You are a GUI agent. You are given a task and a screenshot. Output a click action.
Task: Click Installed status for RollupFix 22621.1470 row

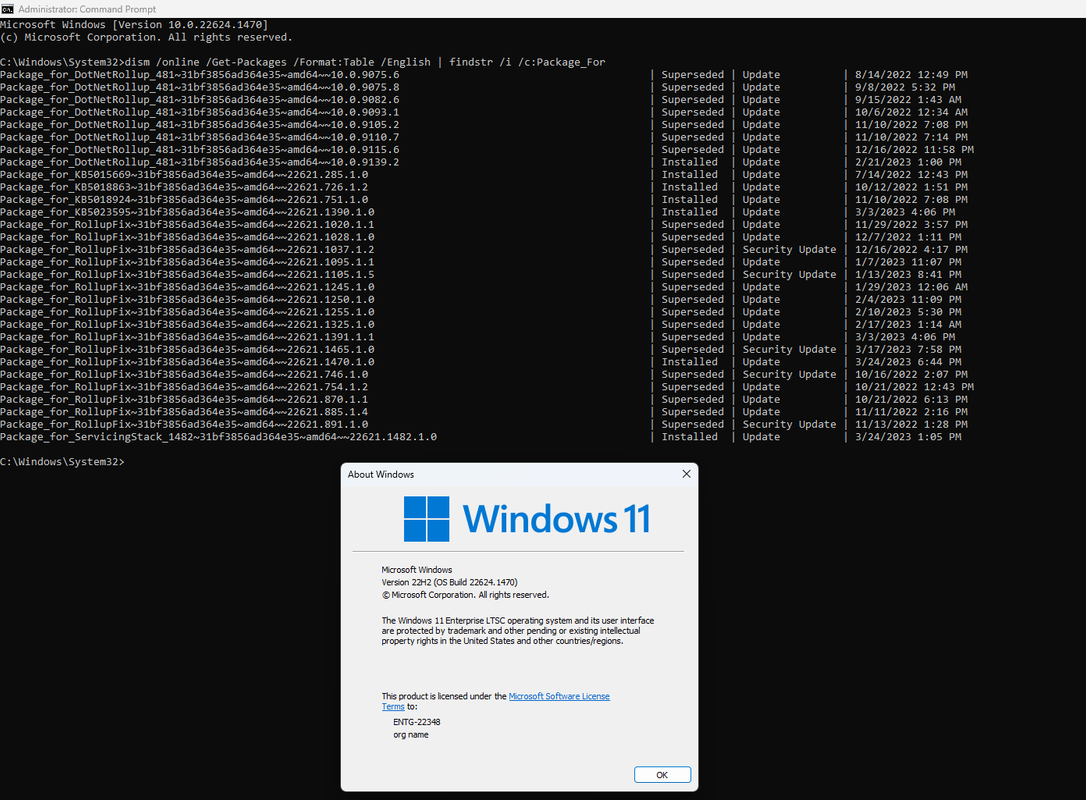pyautogui.click(x=689, y=362)
